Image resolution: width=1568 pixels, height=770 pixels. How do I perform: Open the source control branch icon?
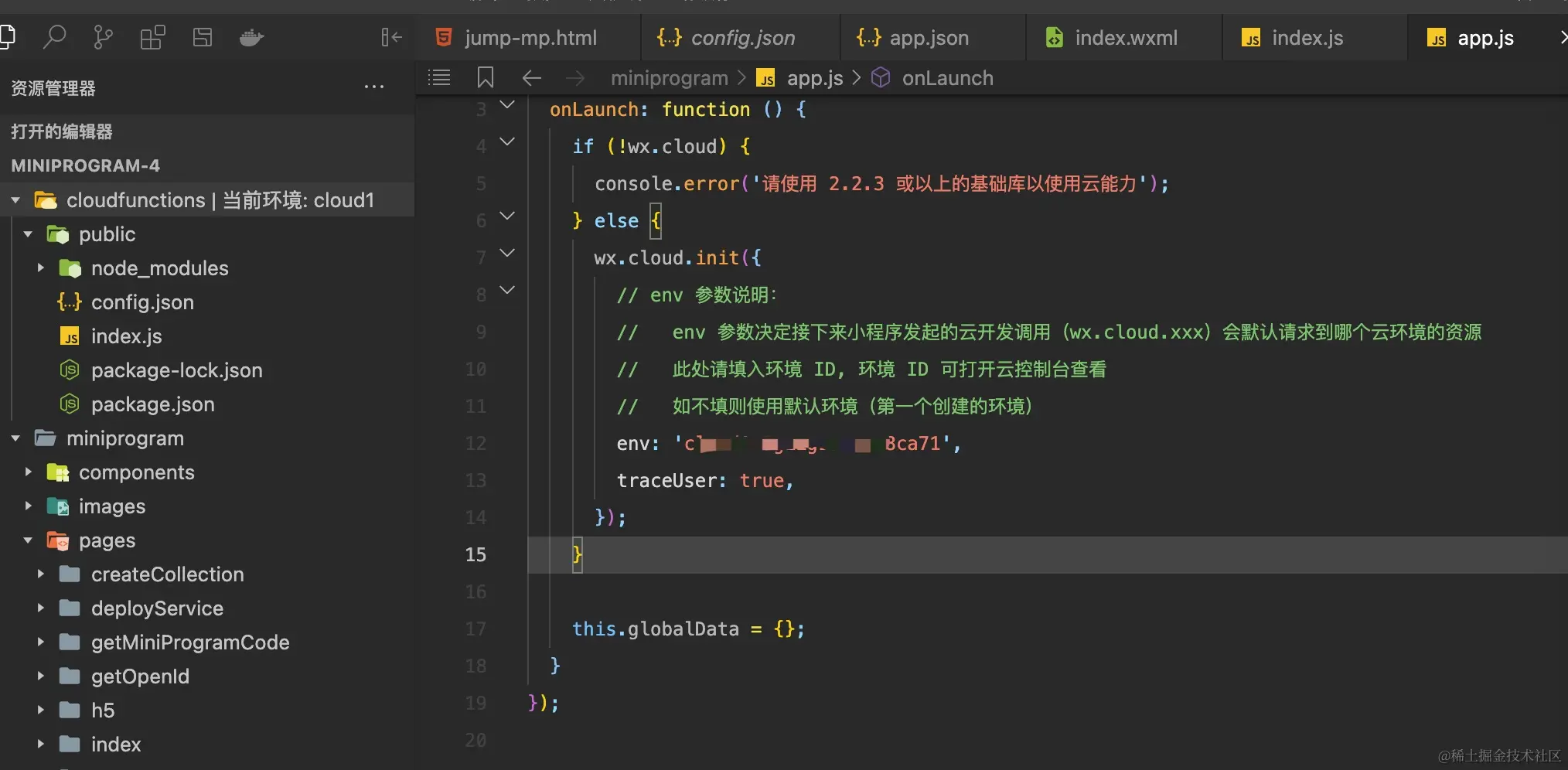(103, 37)
